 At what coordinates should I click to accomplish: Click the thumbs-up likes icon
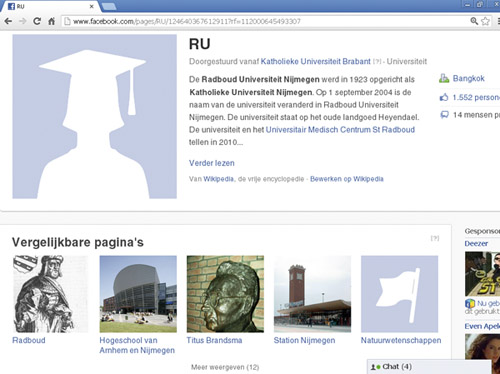click(444, 97)
